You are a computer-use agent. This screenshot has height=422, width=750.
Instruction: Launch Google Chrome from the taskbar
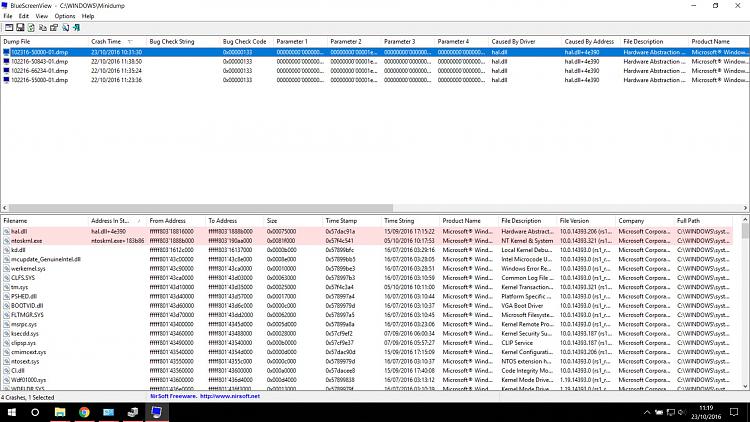tap(84, 412)
